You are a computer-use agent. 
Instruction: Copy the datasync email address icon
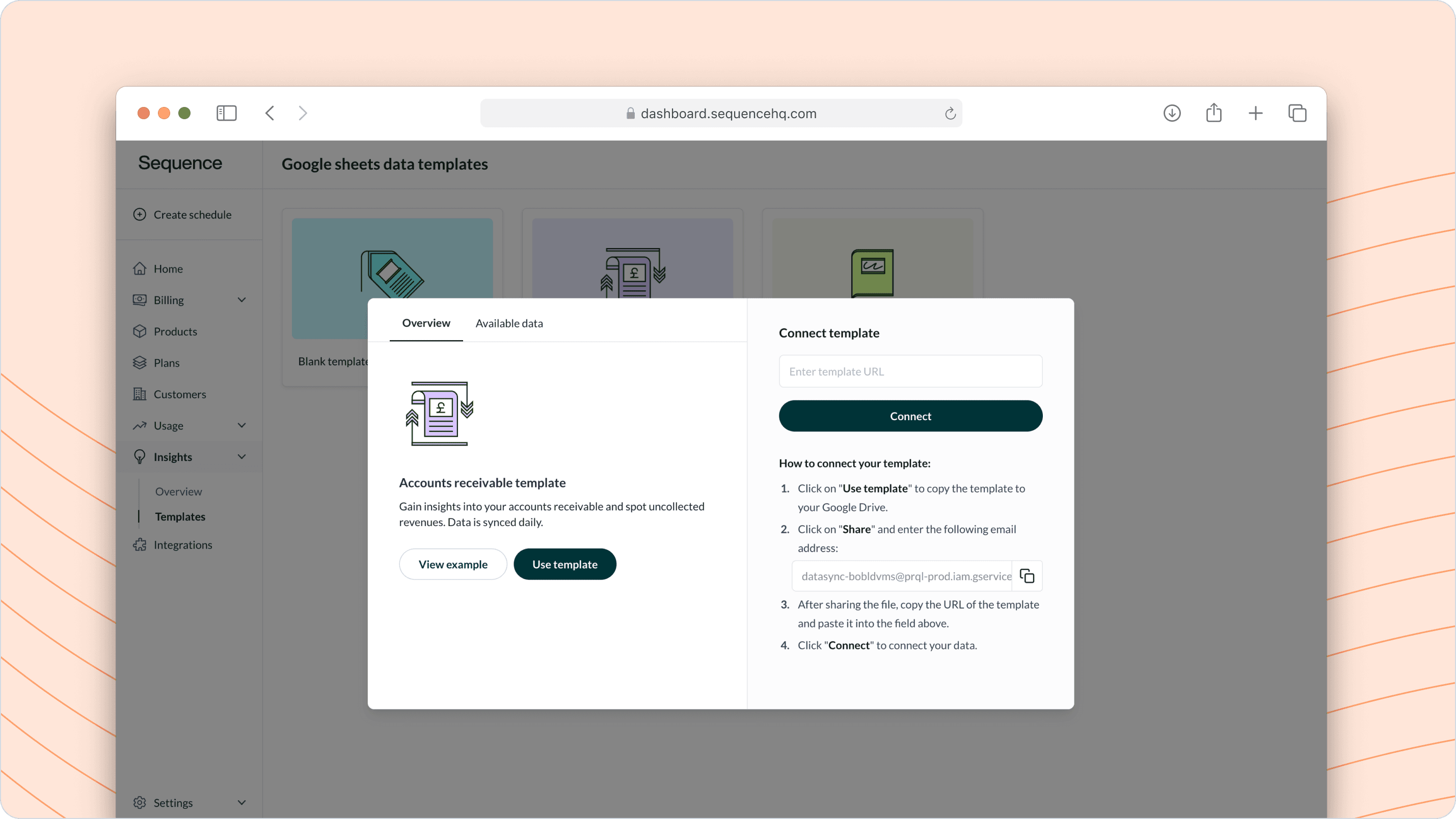[x=1027, y=576]
